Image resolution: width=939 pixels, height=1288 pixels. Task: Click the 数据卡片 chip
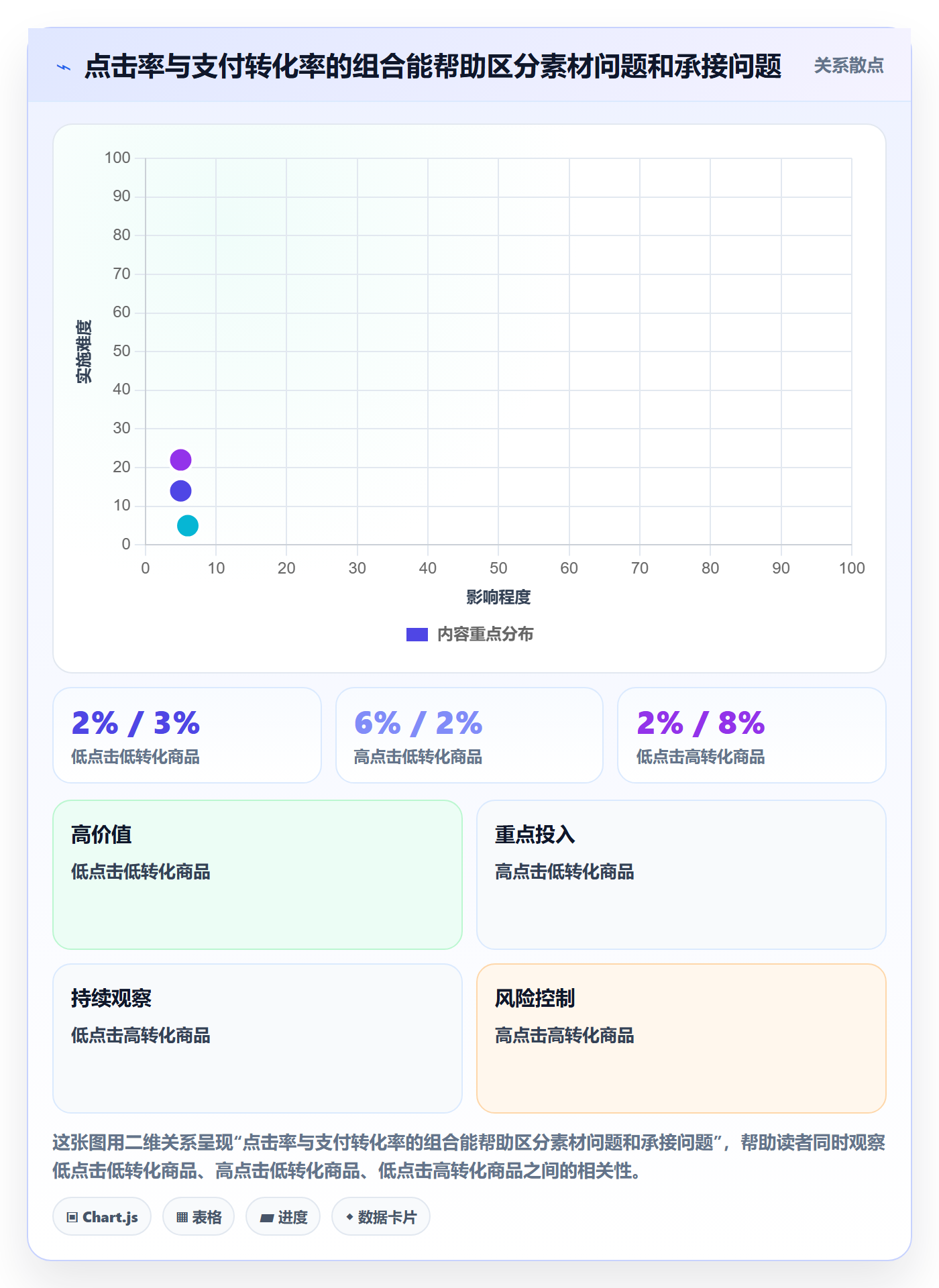[x=381, y=1217]
